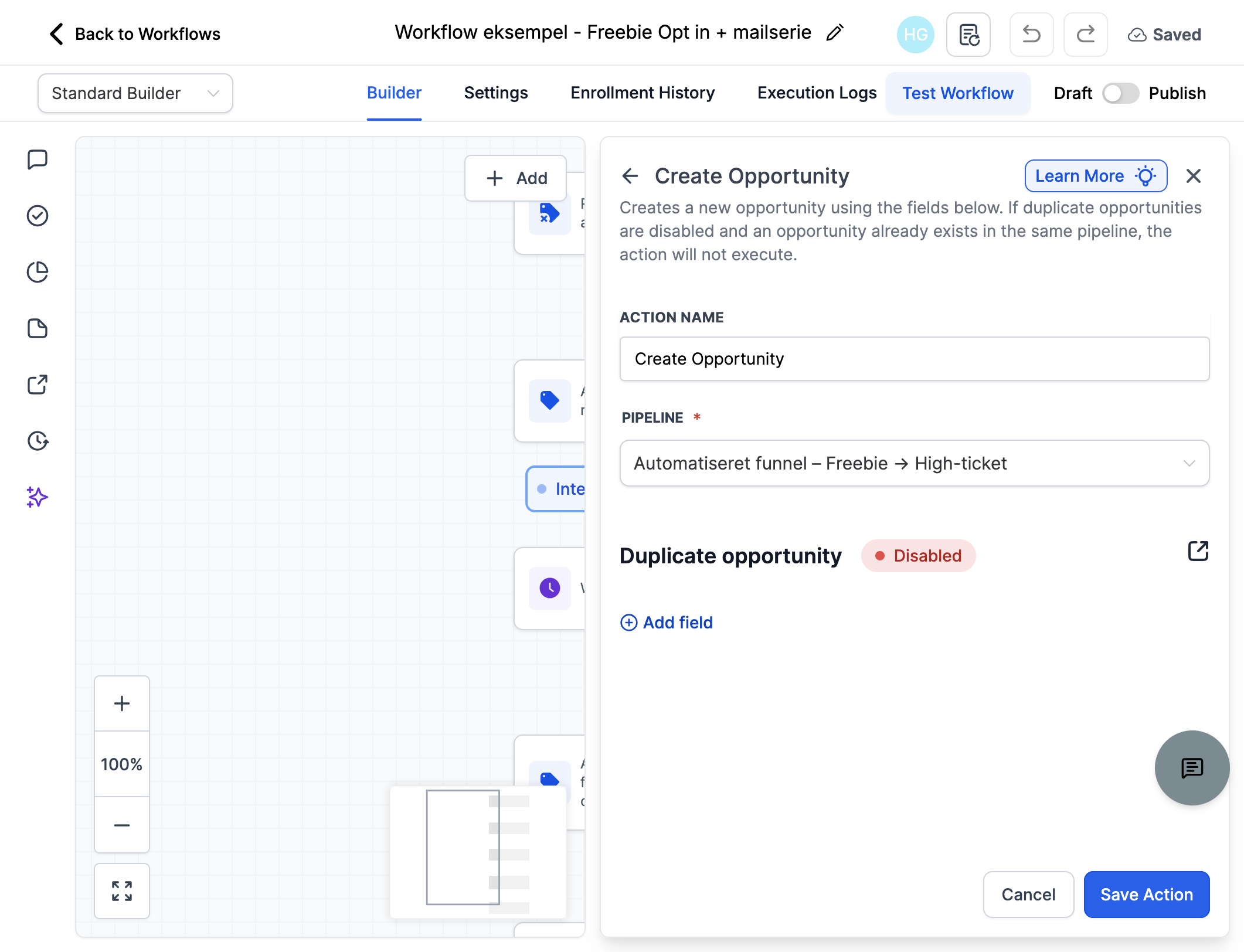Open duplicate opportunity settings external link
The image size is (1244, 952).
click(x=1198, y=551)
